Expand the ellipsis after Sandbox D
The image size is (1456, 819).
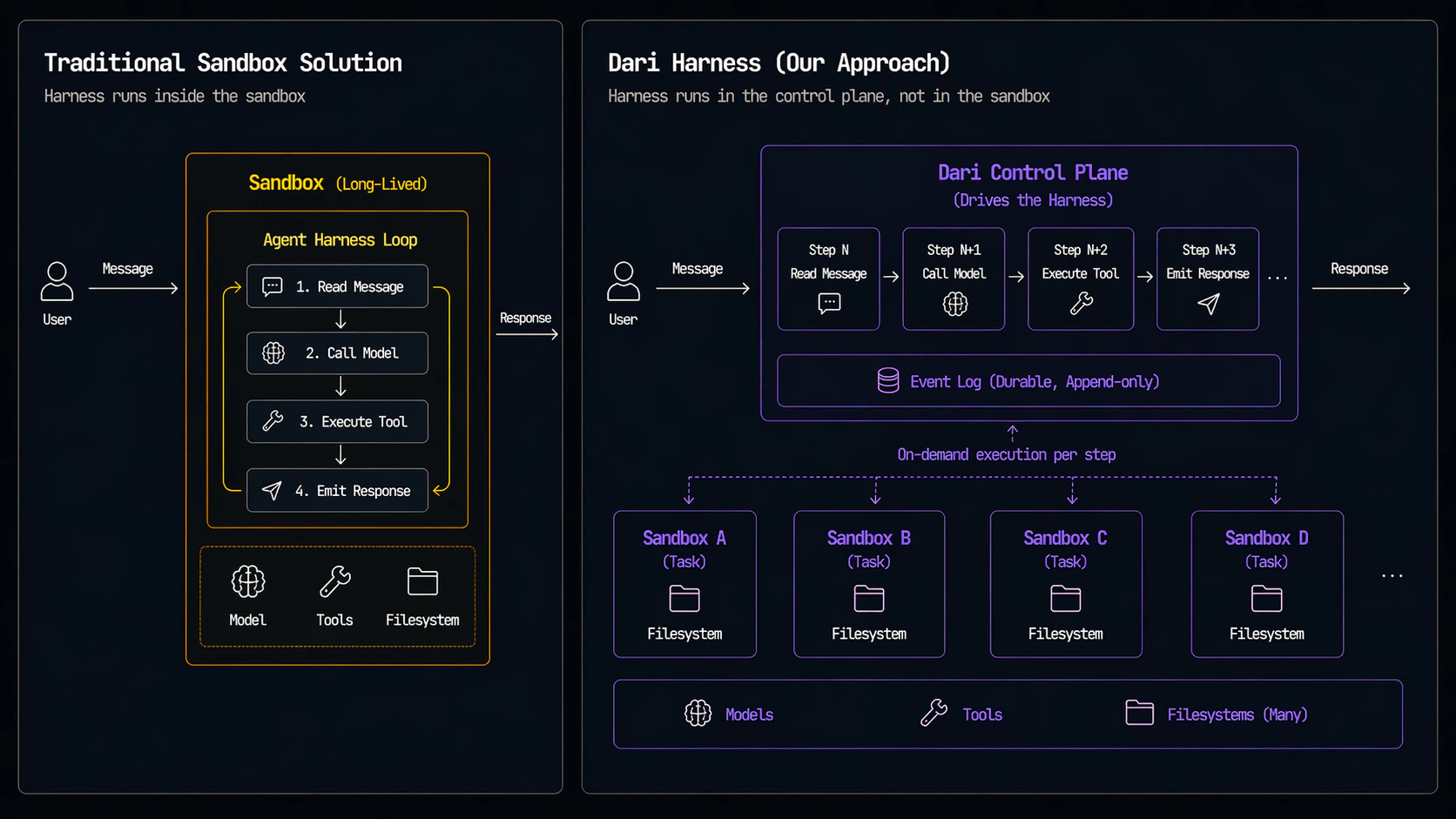point(1392,575)
